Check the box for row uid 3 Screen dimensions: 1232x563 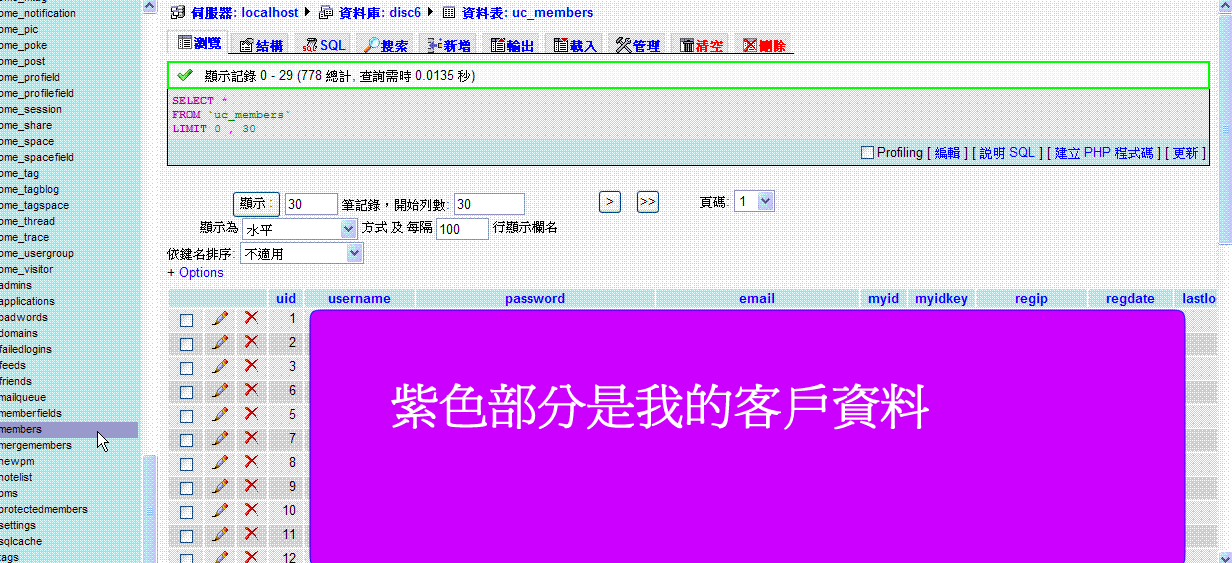[186, 368]
